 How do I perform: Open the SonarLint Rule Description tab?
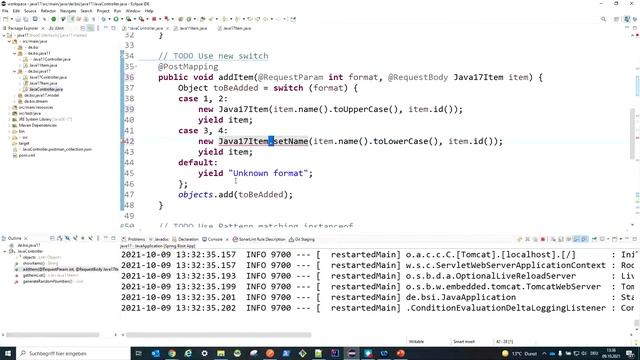(259, 239)
